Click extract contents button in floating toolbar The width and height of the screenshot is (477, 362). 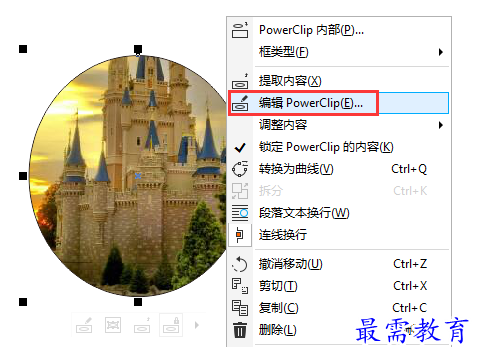pos(142,325)
